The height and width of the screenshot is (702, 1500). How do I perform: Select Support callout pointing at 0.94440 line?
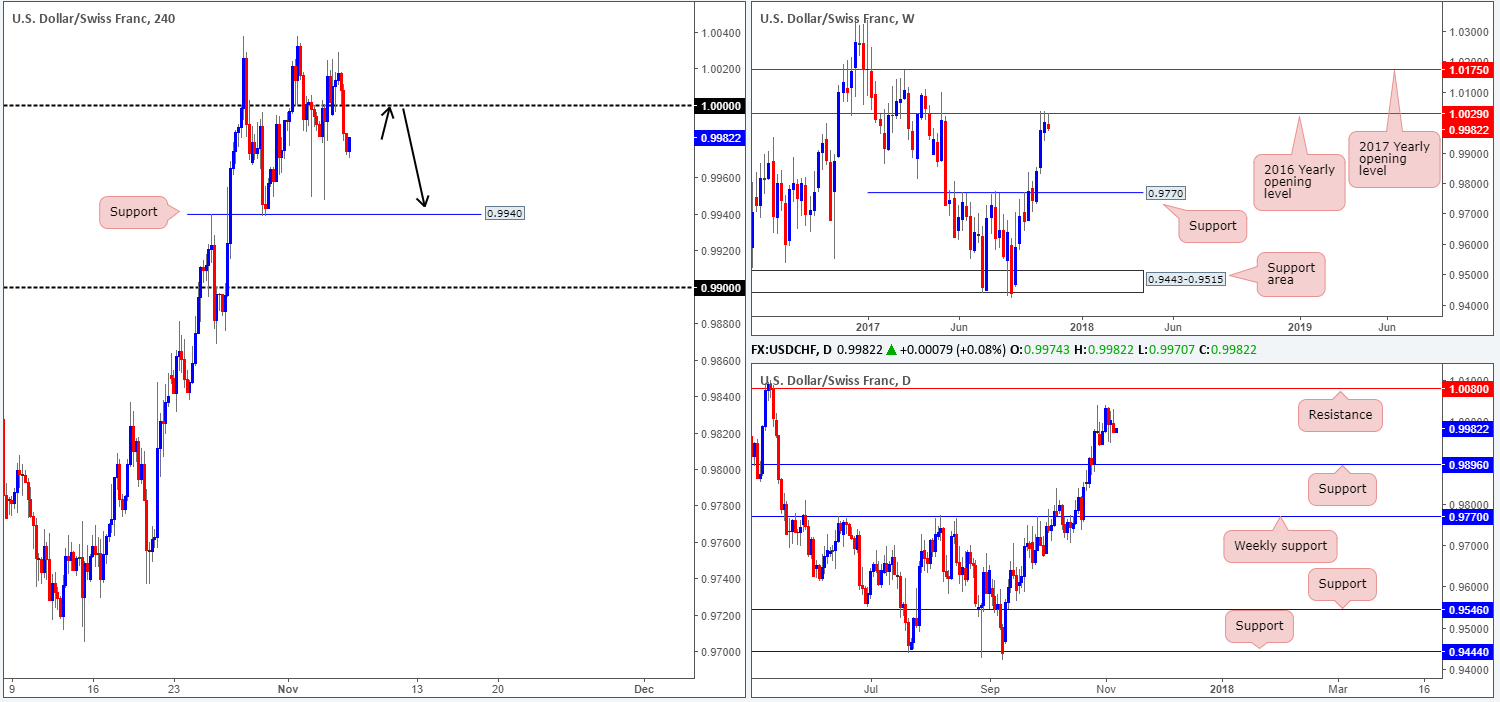pyautogui.click(x=1259, y=626)
